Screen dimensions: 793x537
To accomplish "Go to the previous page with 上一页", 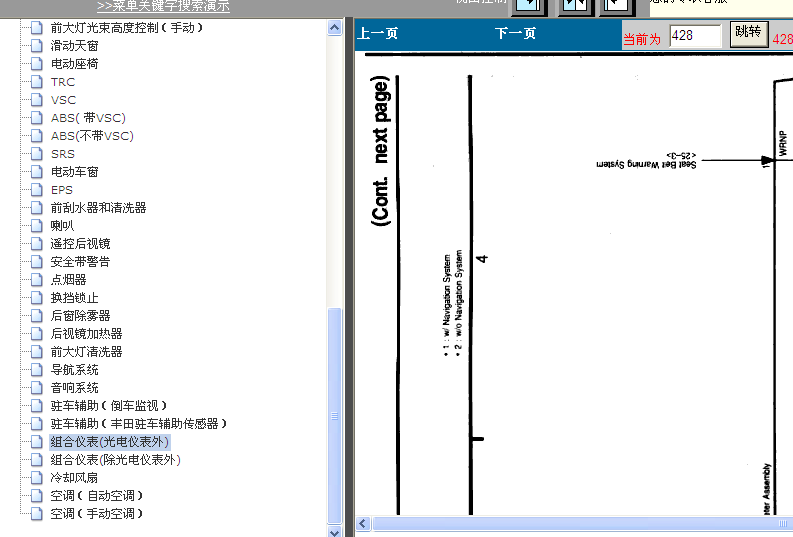I will [x=378, y=34].
